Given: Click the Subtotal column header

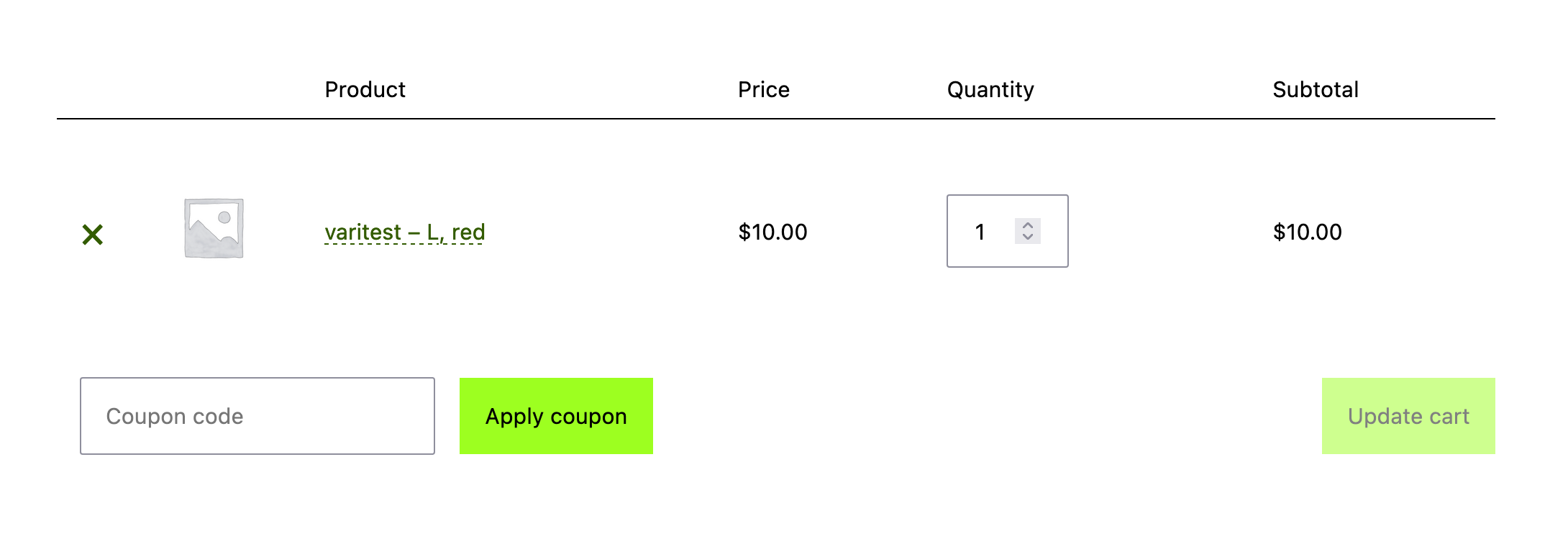Looking at the screenshot, I should [x=1315, y=89].
